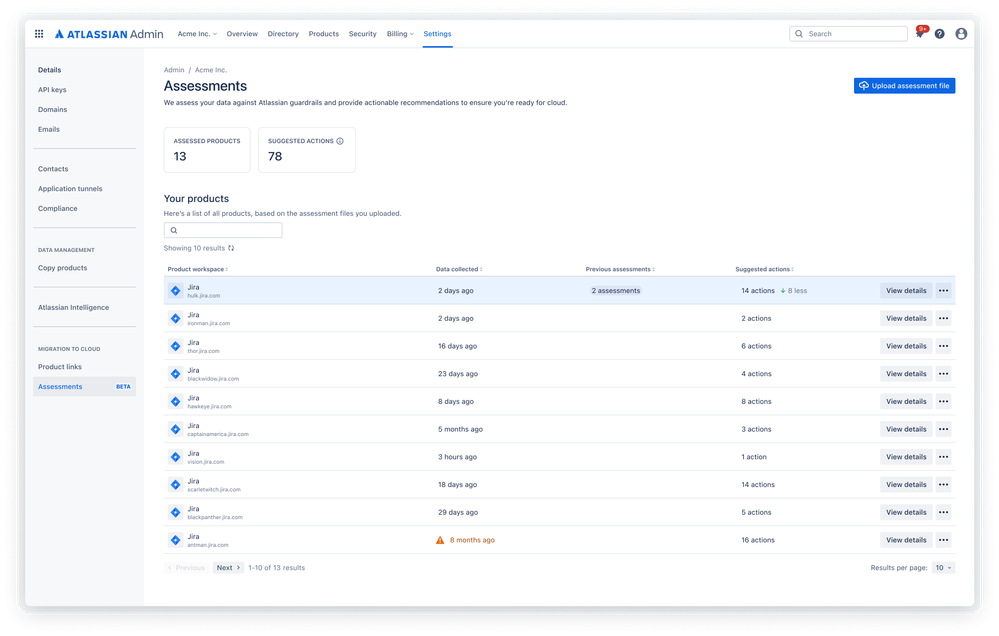Click the Atlassian Admin logo
999x636 pixels.
coord(109,34)
